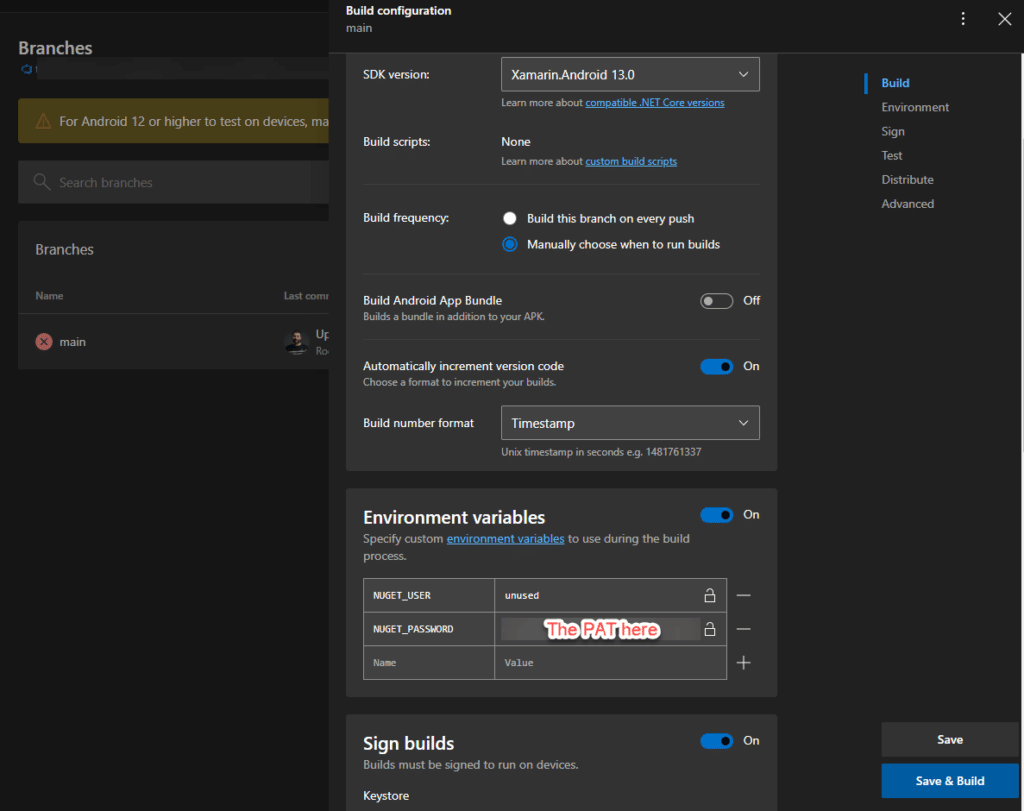
Task: Click the Android 12 warning banner text
Action: [x=194, y=121]
